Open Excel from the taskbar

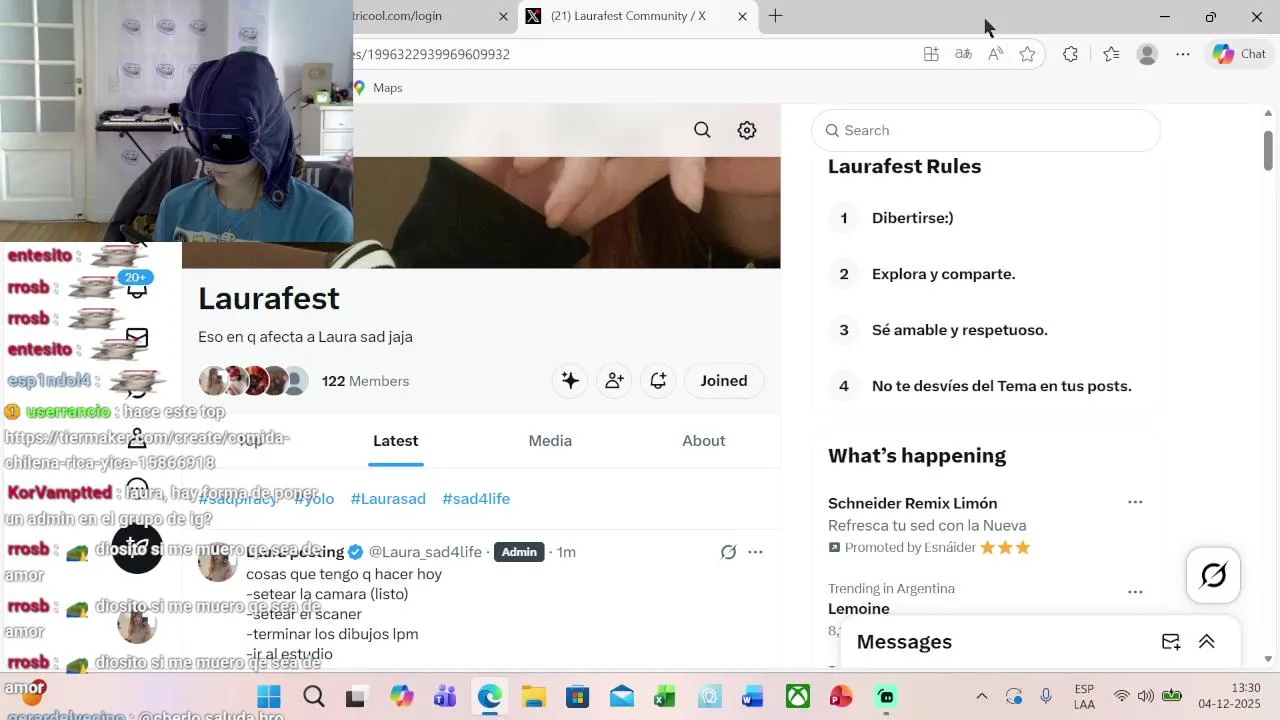click(x=665, y=697)
